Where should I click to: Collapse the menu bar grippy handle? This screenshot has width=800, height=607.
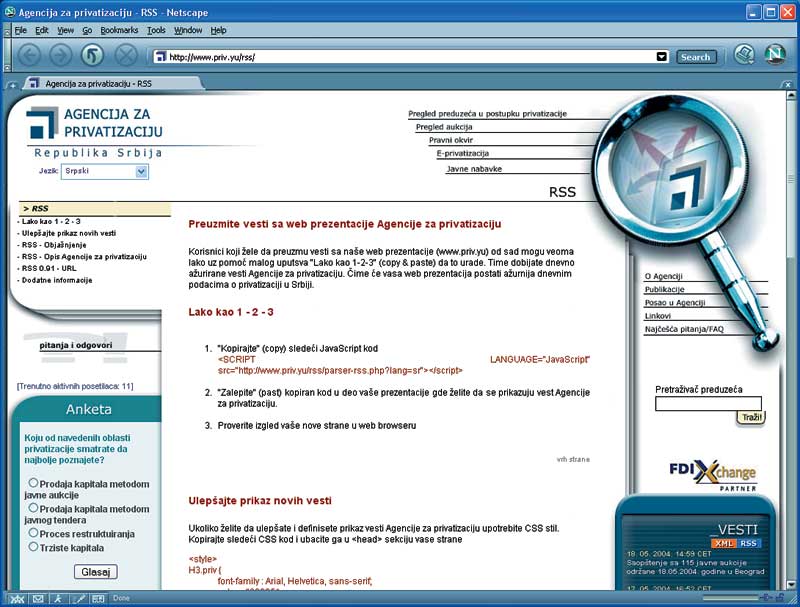point(7,30)
